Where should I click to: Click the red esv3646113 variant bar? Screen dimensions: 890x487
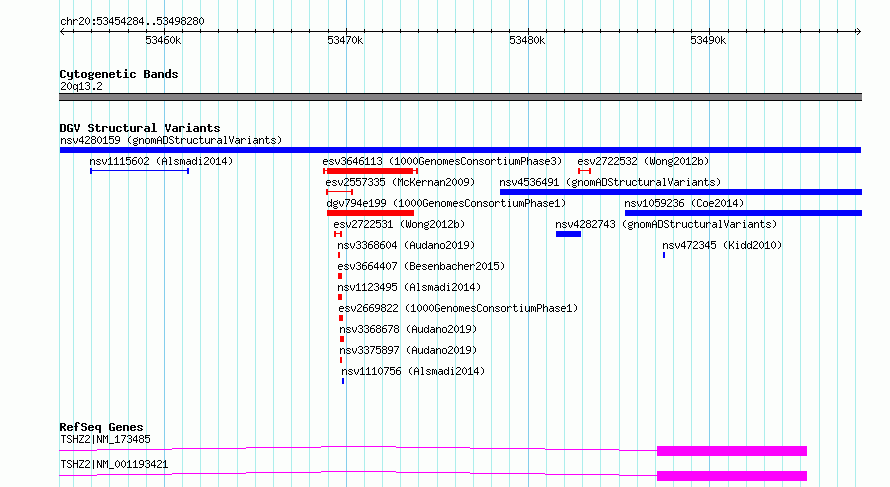coord(370,171)
